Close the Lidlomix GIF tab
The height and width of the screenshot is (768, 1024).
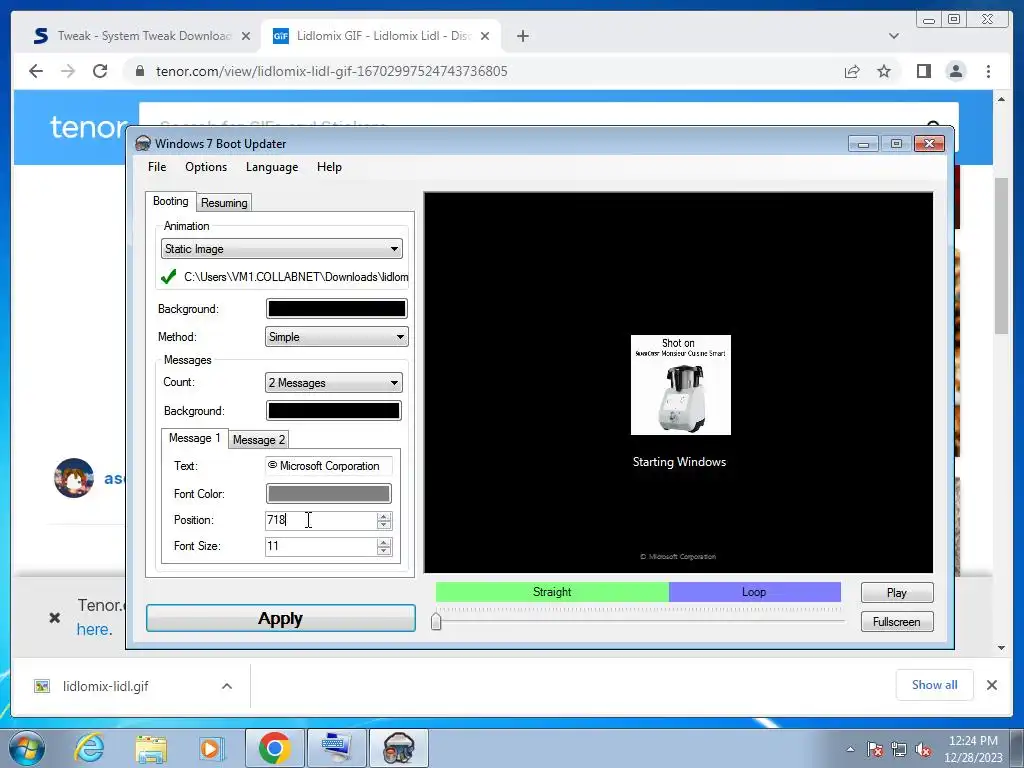(485, 37)
